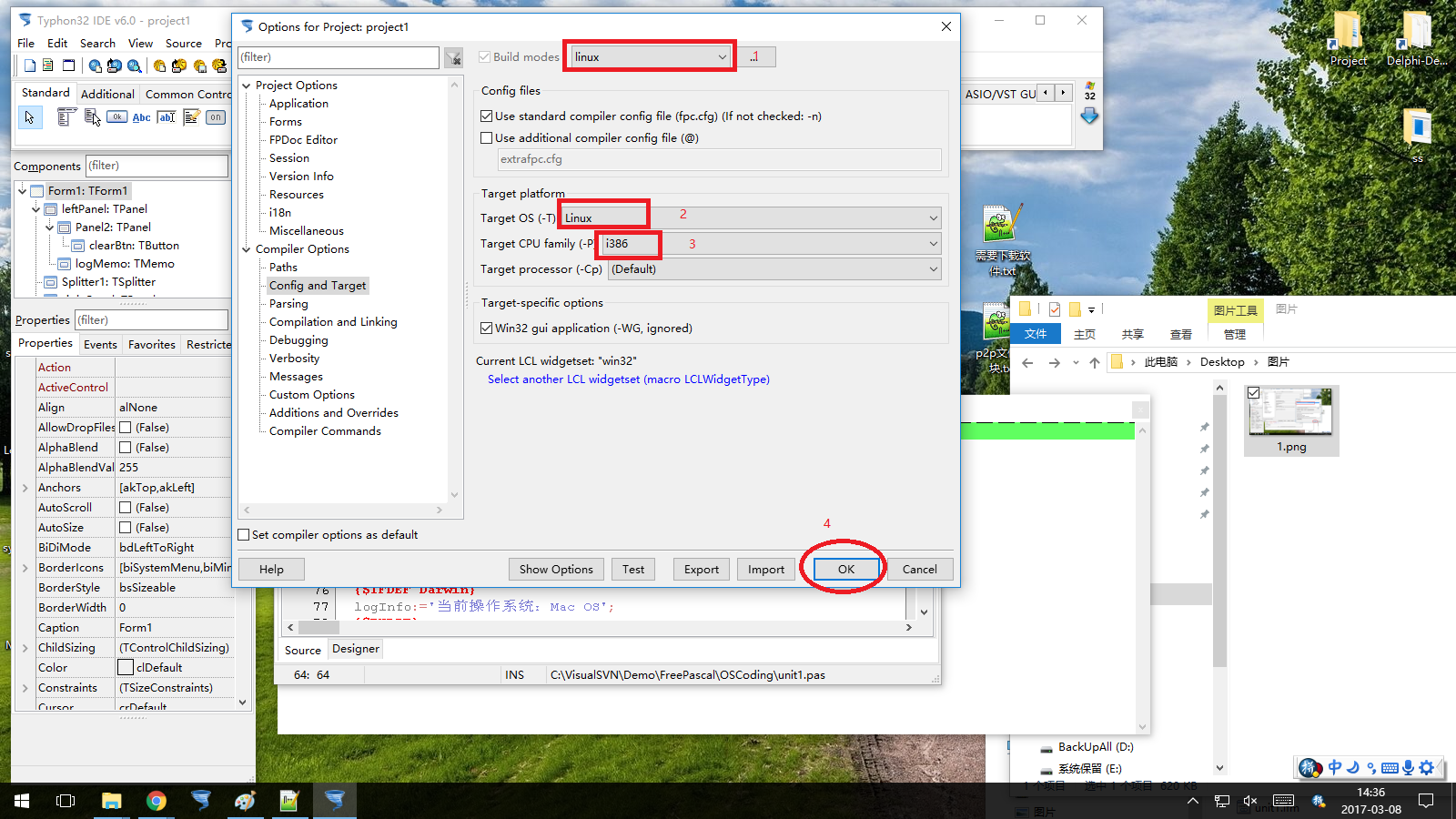The height and width of the screenshot is (819, 1456).
Task: Toggle Use standard compiler config file checkbox
Action: pyautogui.click(x=486, y=116)
